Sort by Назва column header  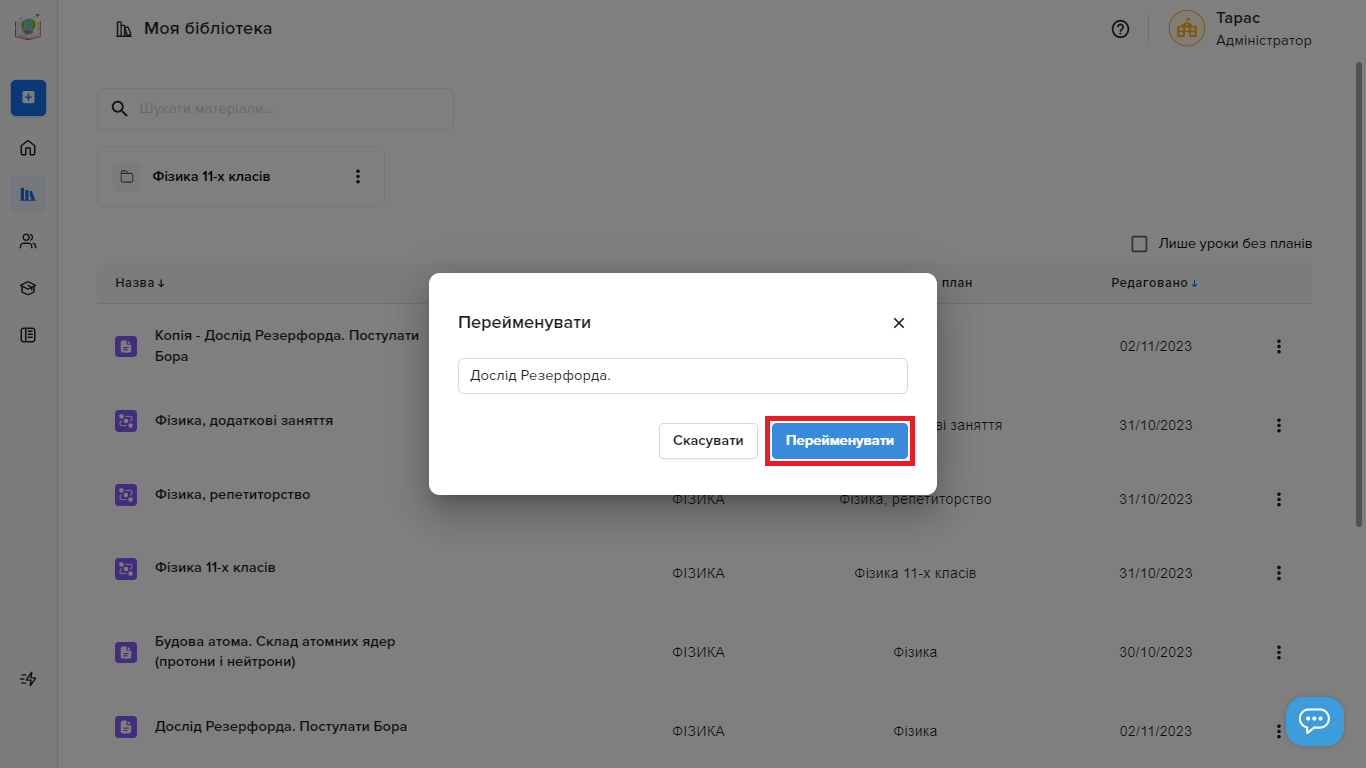(140, 283)
